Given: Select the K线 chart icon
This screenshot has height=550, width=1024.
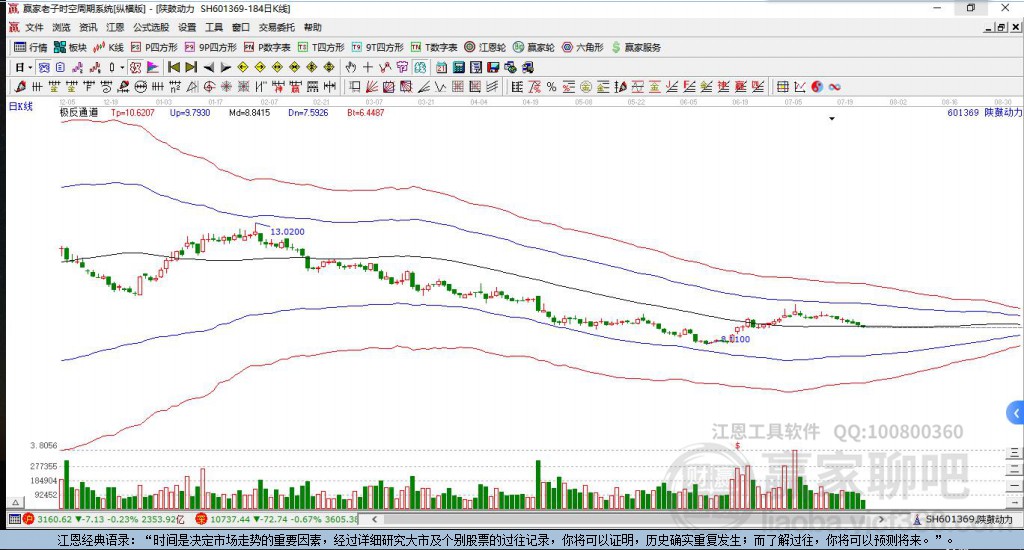Looking at the screenshot, I should coord(108,47).
